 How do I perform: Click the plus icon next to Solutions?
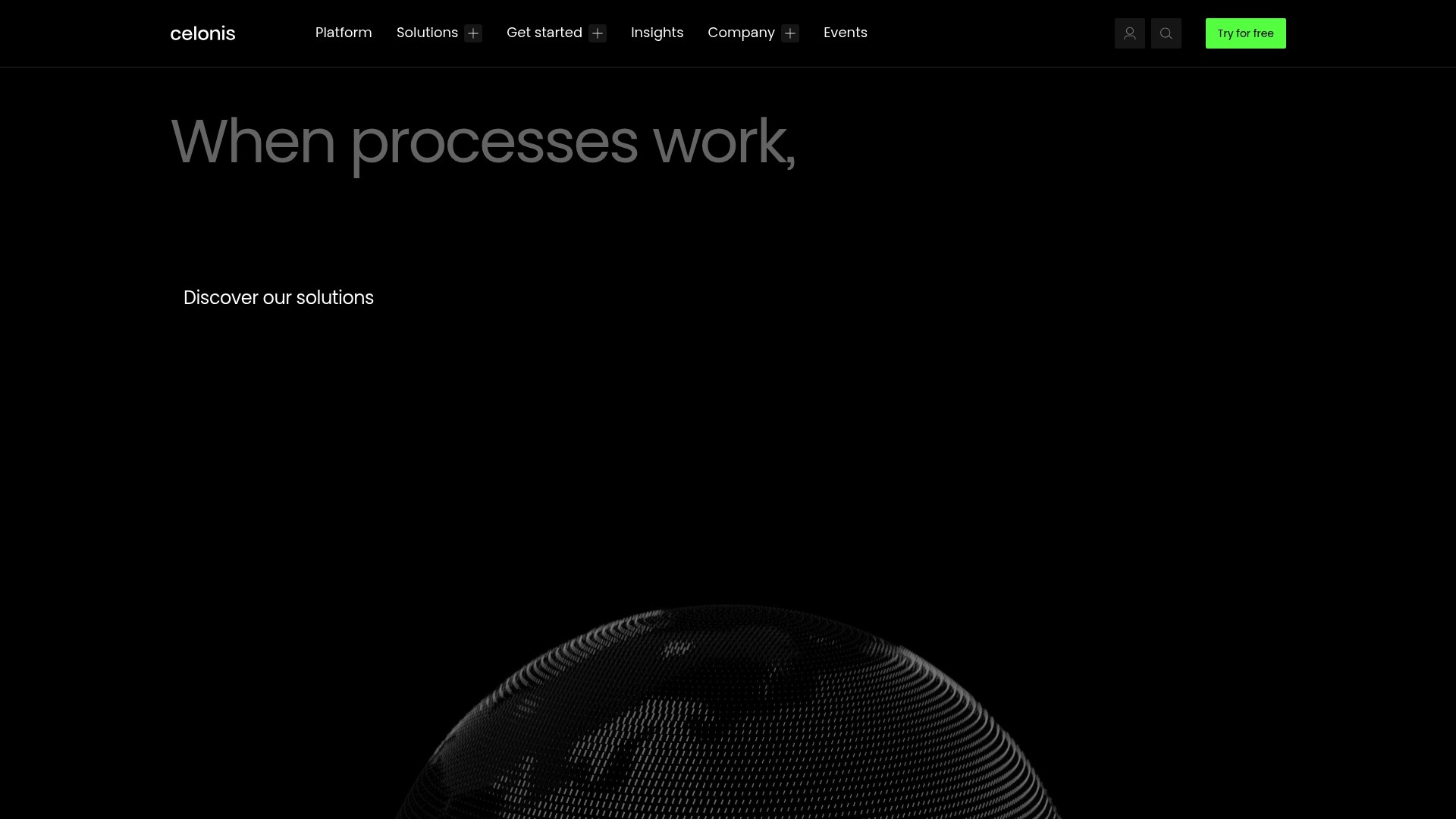pos(472,33)
